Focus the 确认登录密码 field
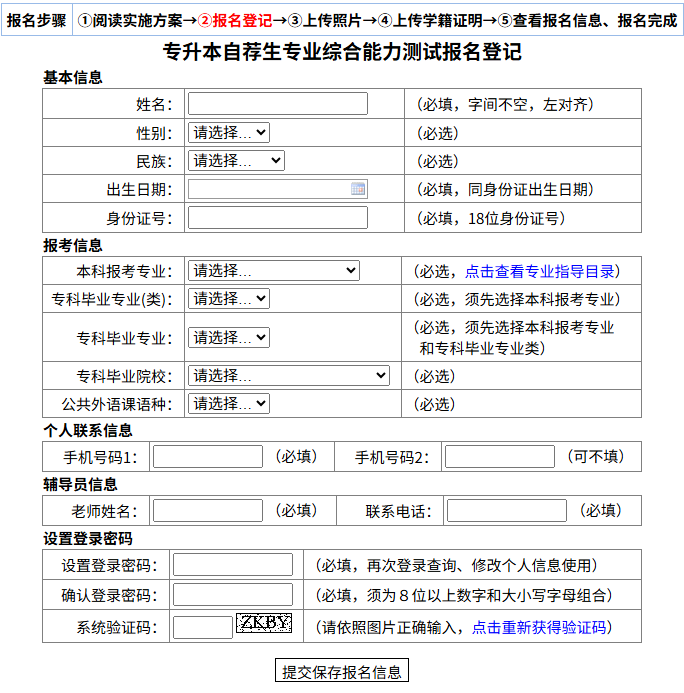 pyautogui.click(x=233, y=596)
